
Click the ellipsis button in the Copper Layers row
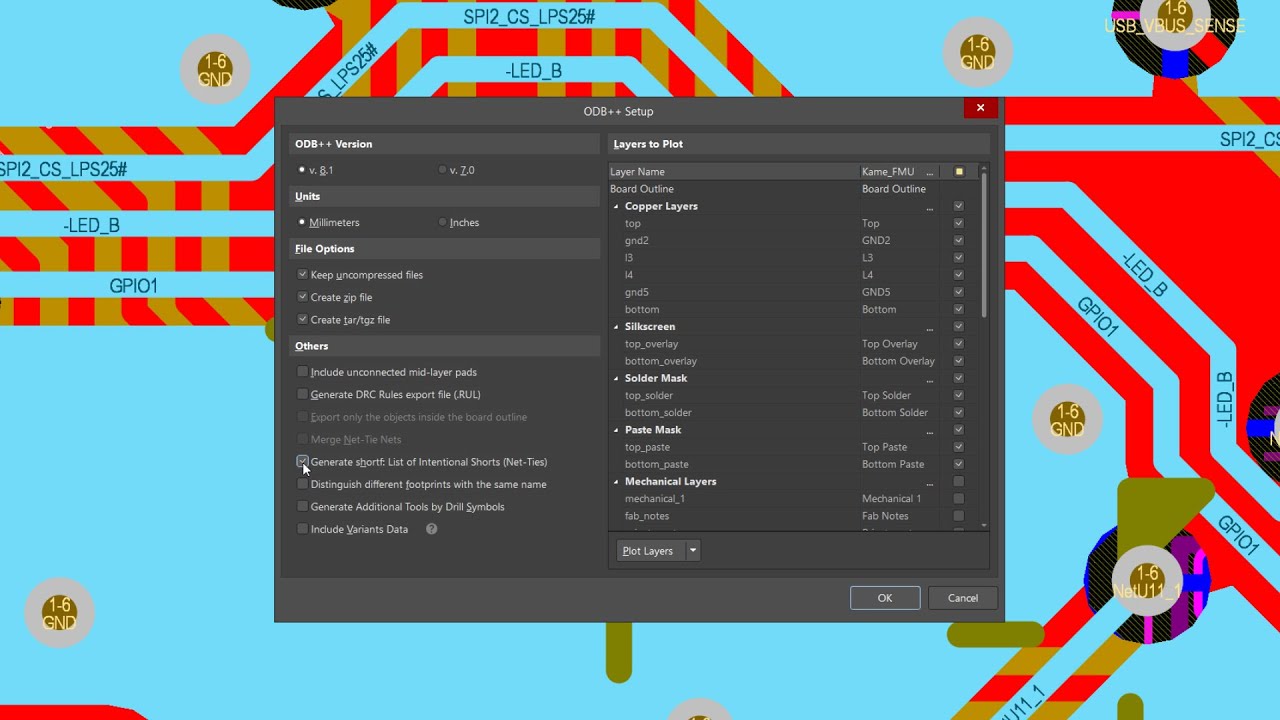pos(930,207)
